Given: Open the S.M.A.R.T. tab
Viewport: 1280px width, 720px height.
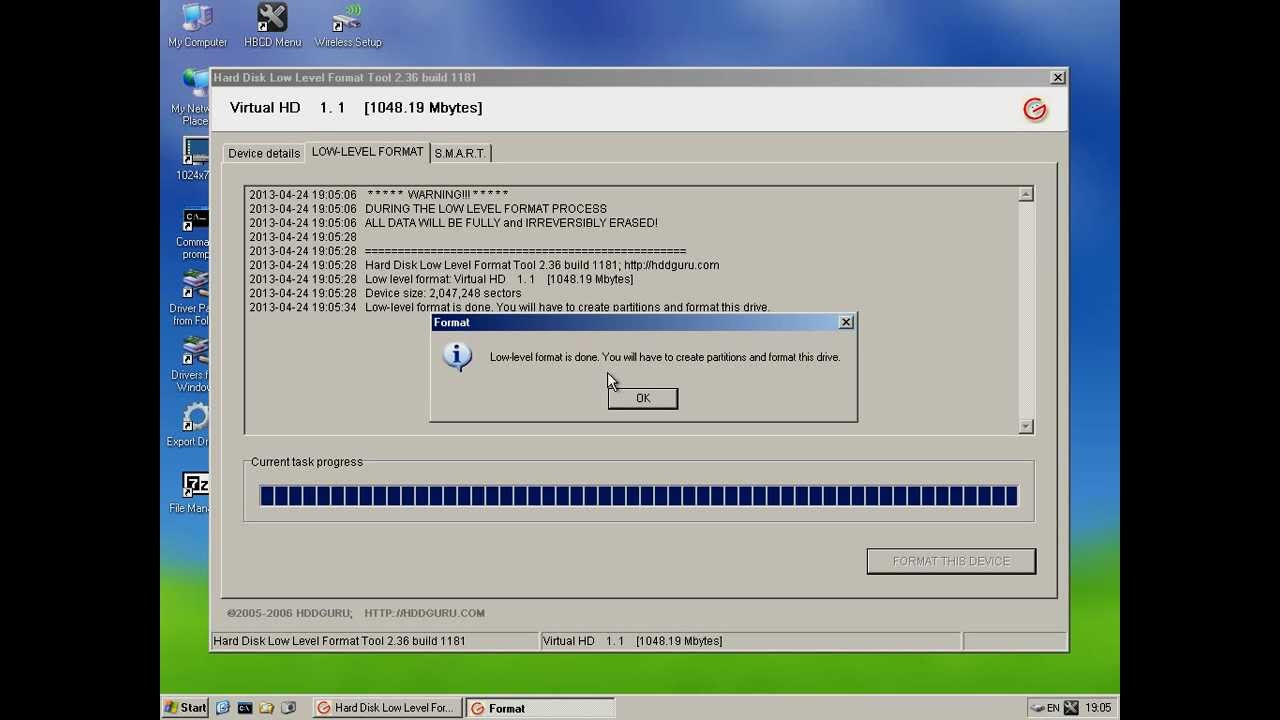Looking at the screenshot, I should pyautogui.click(x=460, y=153).
